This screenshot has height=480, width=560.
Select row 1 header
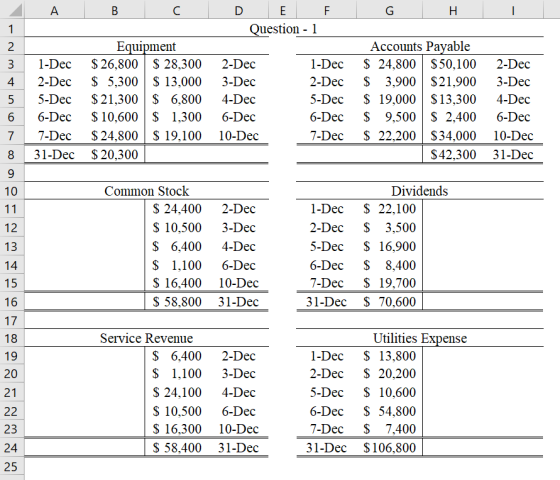pos(11,28)
